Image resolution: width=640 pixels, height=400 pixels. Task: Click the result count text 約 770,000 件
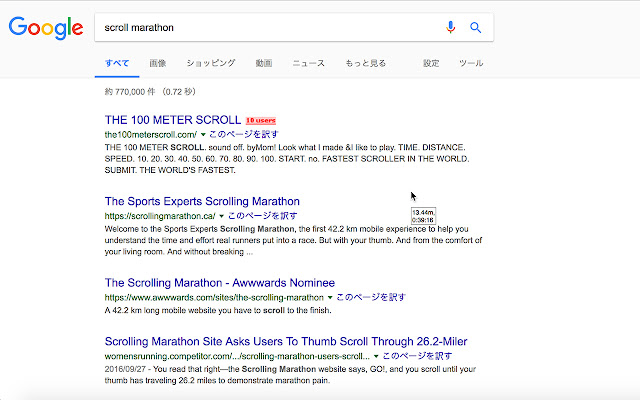(x=130, y=92)
